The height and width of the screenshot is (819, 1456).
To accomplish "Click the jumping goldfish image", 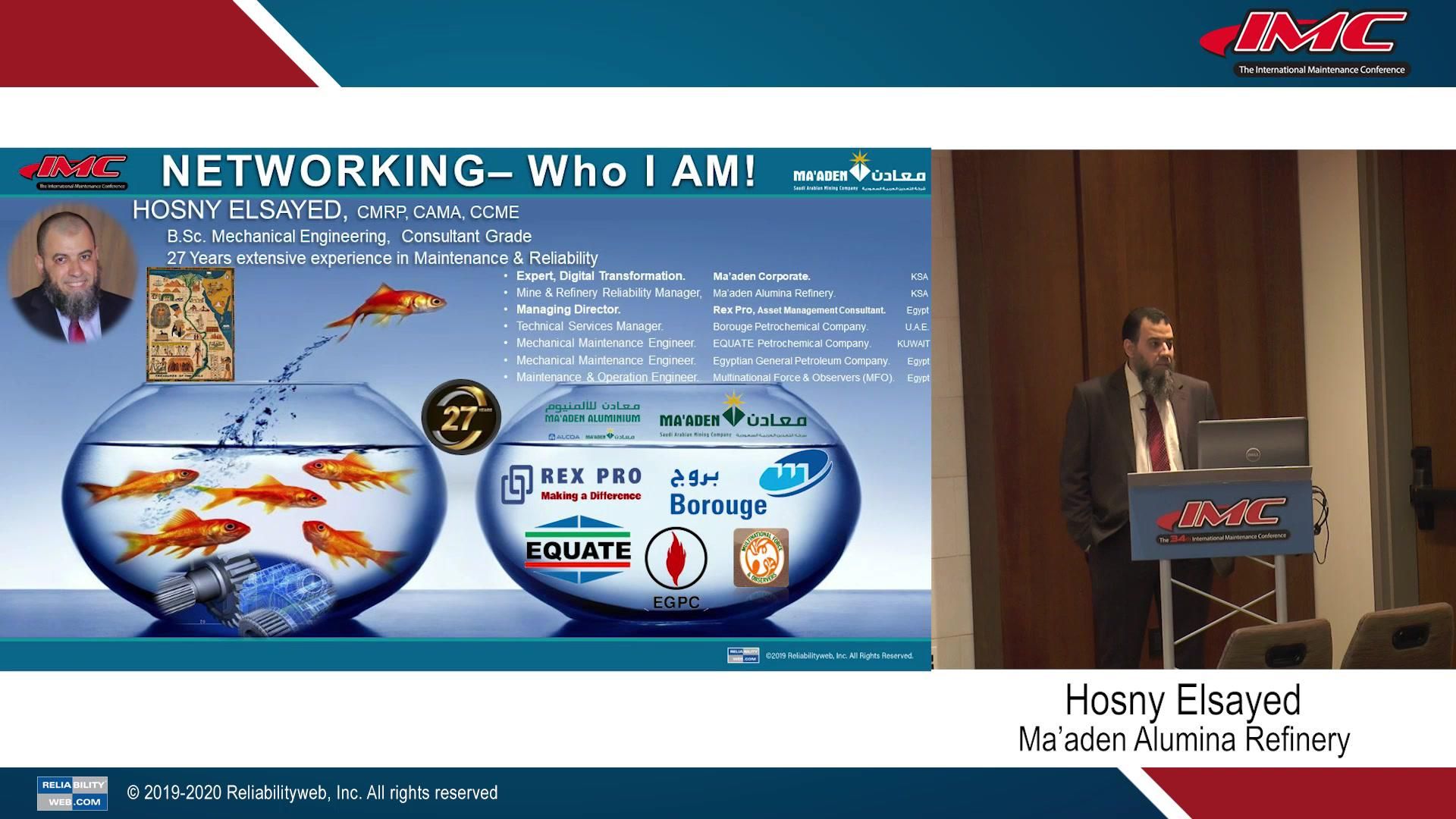I will click(x=387, y=309).
